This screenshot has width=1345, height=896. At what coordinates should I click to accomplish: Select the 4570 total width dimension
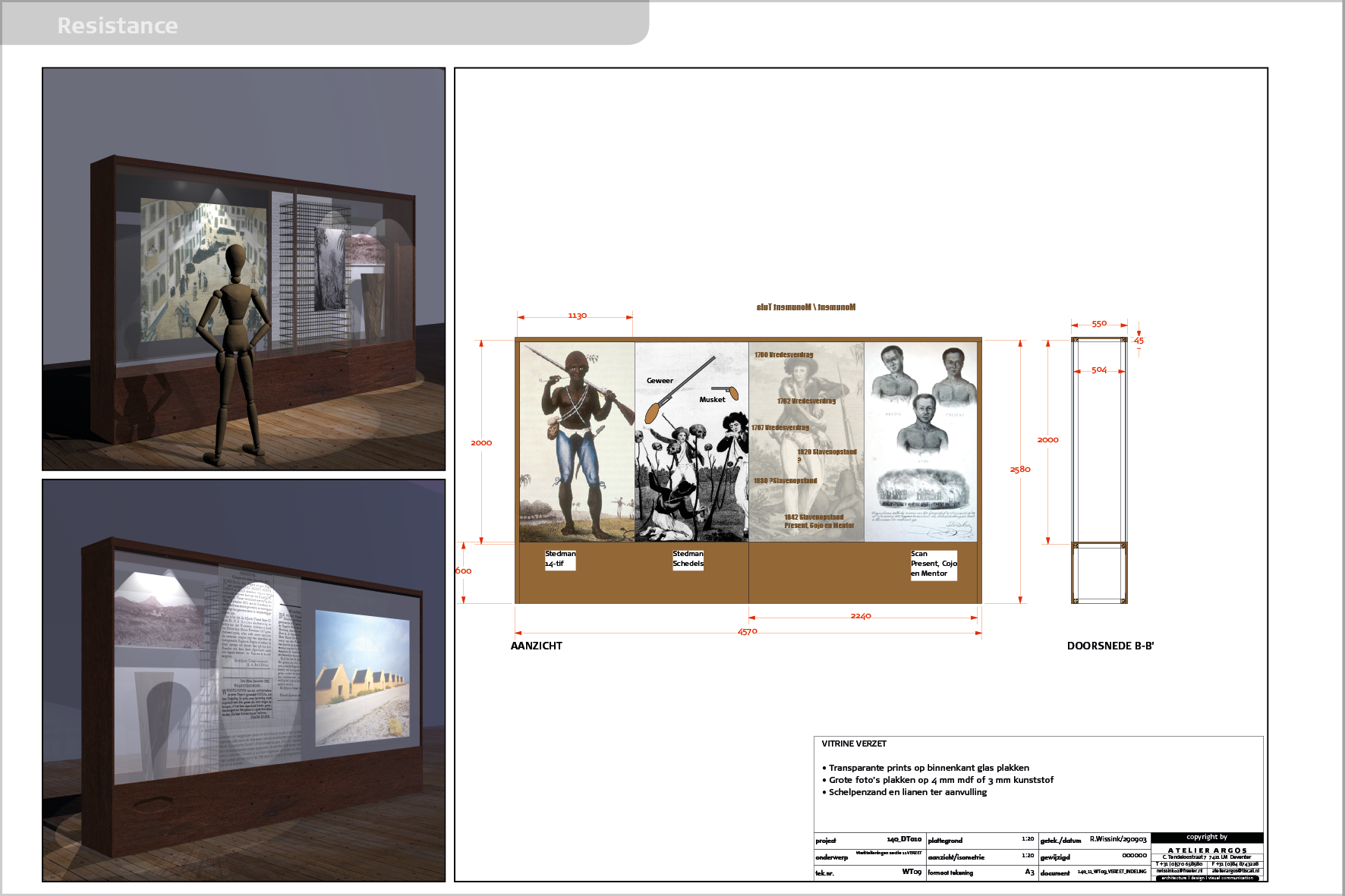click(x=748, y=631)
